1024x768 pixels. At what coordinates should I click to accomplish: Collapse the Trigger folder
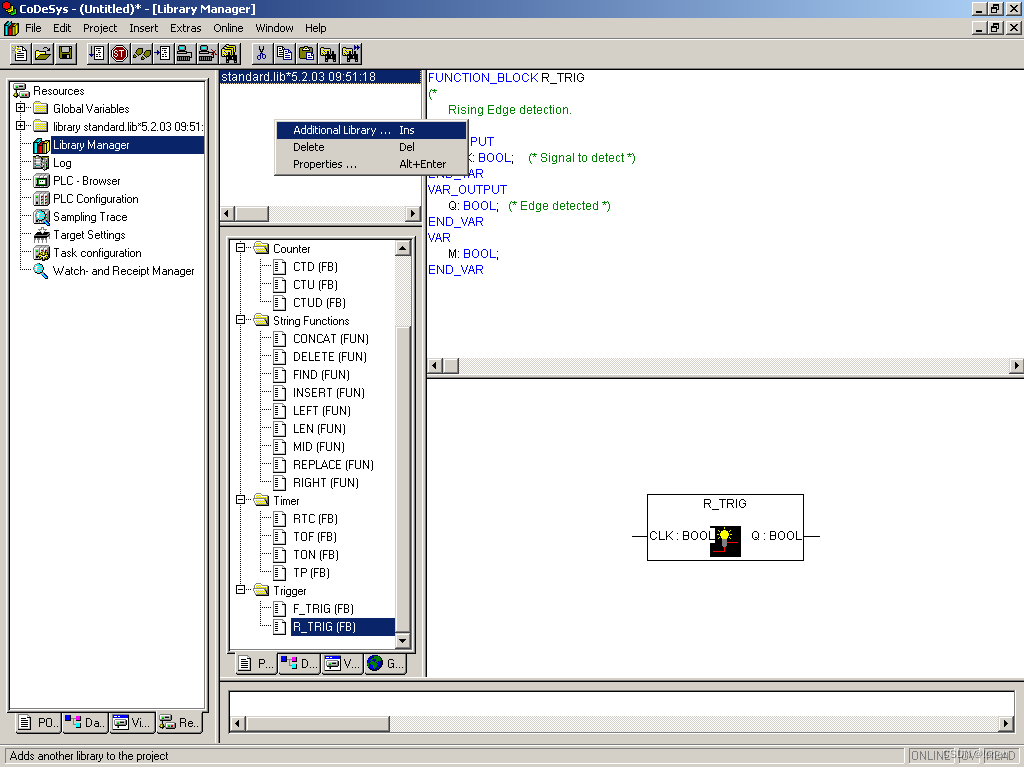pos(240,590)
